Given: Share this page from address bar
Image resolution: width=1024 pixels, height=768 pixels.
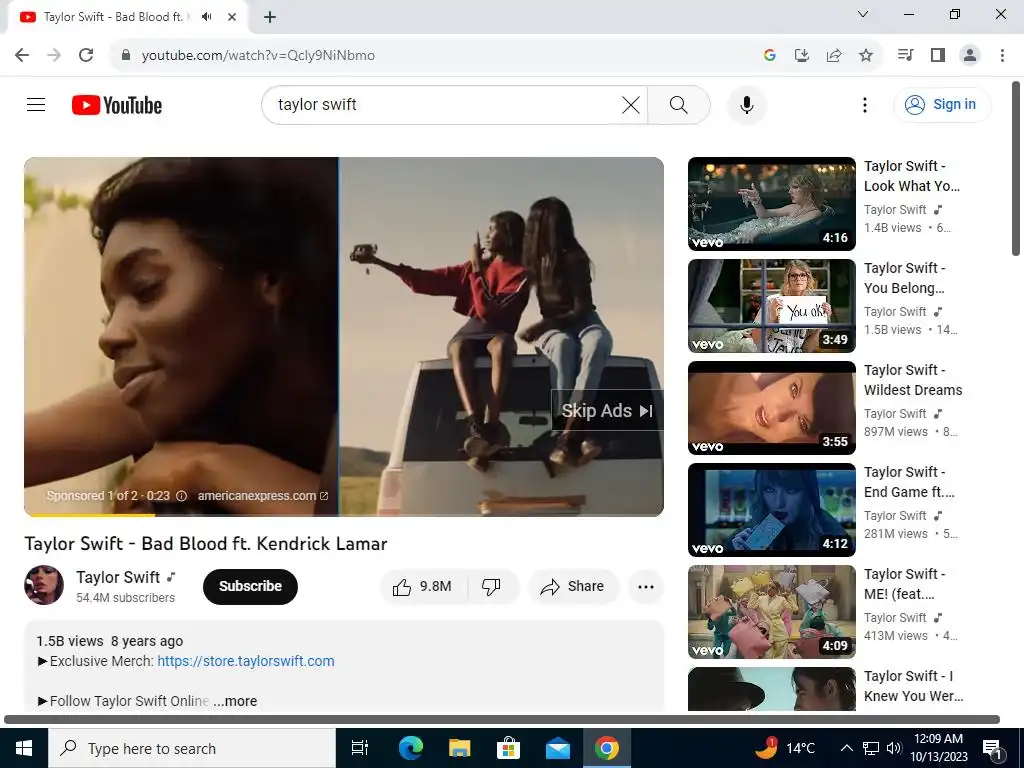Looking at the screenshot, I should coord(834,56).
